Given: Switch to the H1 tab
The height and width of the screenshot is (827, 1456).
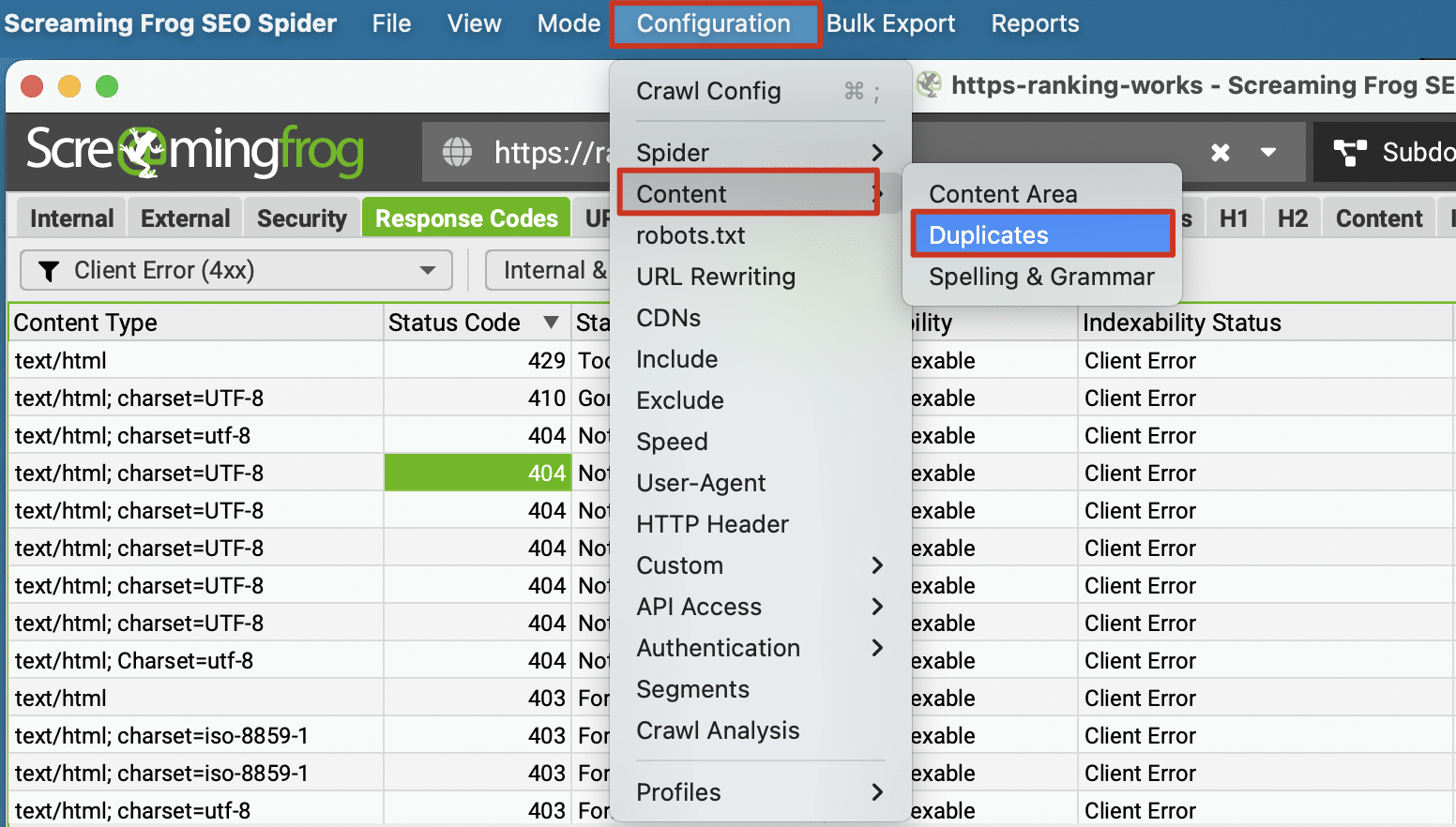Looking at the screenshot, I should (x=1233, y=218).
